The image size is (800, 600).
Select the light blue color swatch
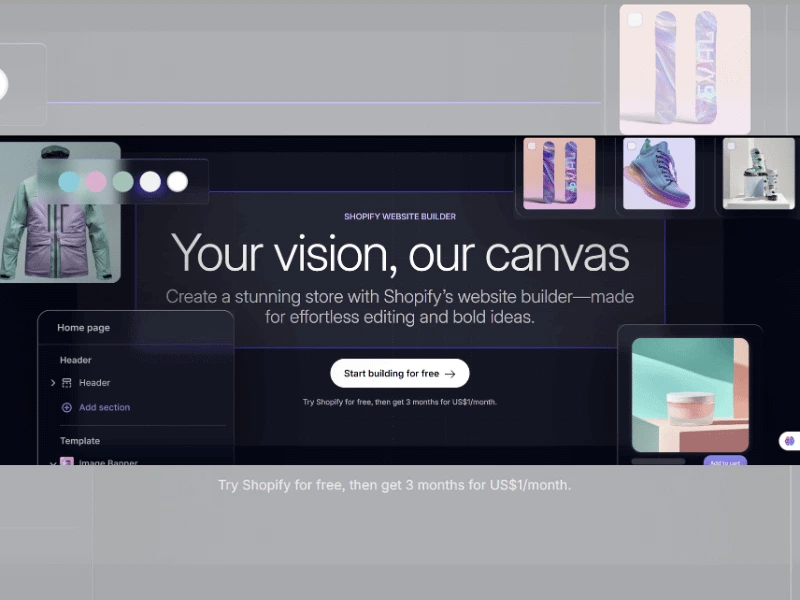pyautogui.click(x=69, y=182)
